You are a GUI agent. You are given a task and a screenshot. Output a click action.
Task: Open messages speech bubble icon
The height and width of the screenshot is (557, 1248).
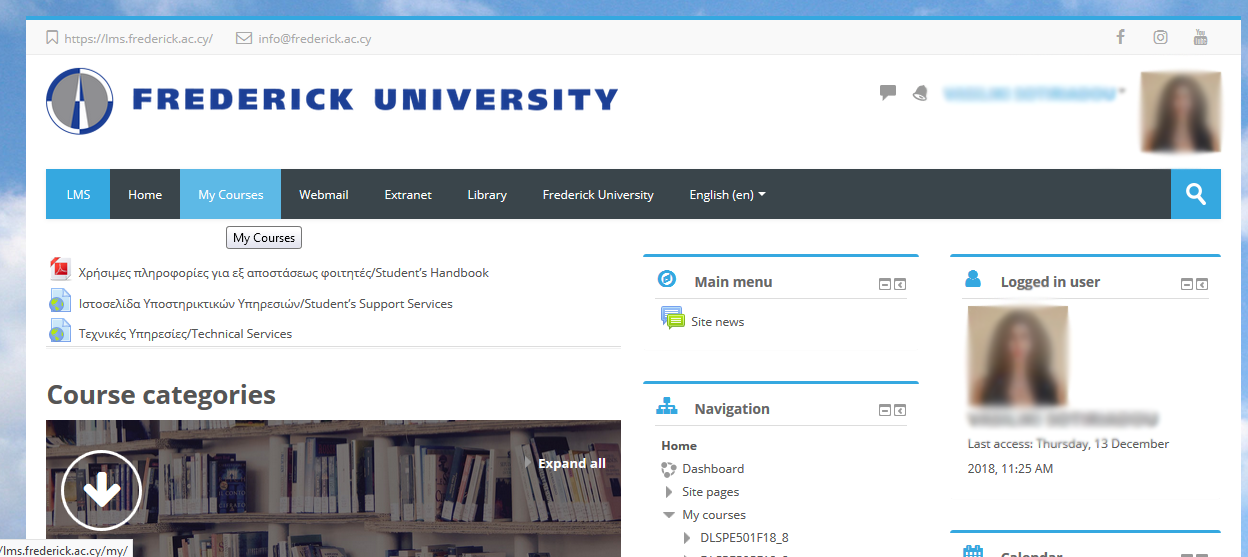tap(887, 93)
